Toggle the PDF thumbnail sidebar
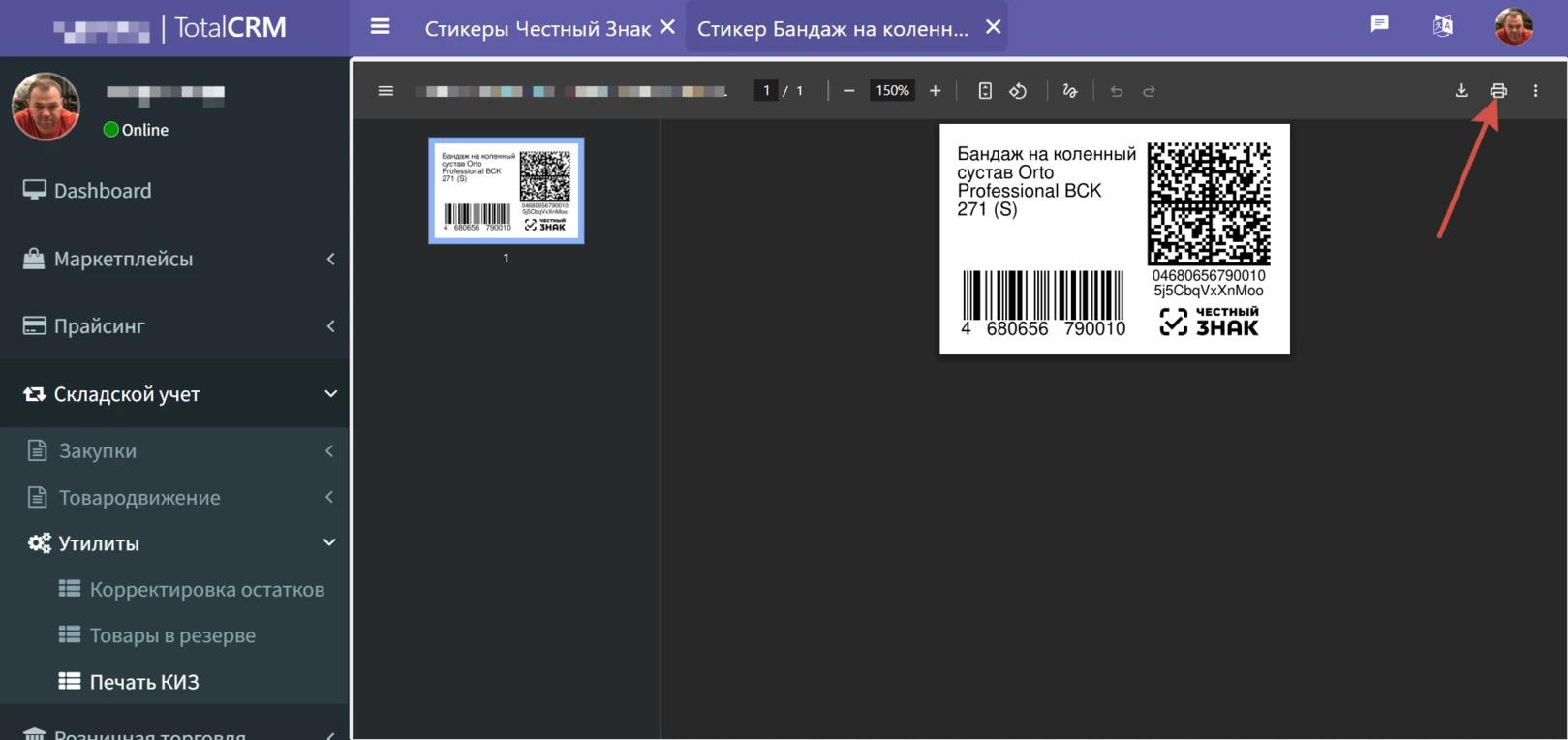This screenshot has width=1568, height=740. pos(385,91)
